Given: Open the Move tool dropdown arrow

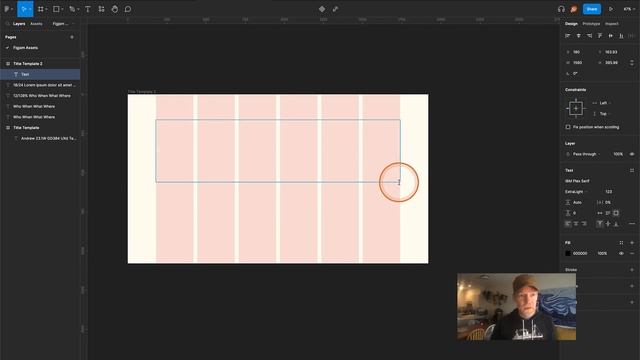Looking at the screenshot, I should pyautogui.click(x=30, y=9).
